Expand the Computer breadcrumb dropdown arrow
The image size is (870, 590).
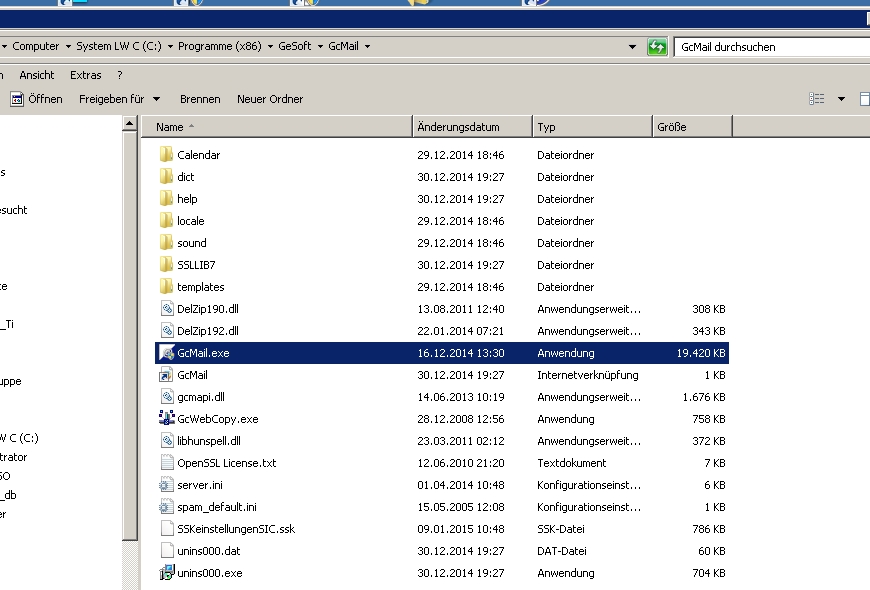[x=68, y=46]
